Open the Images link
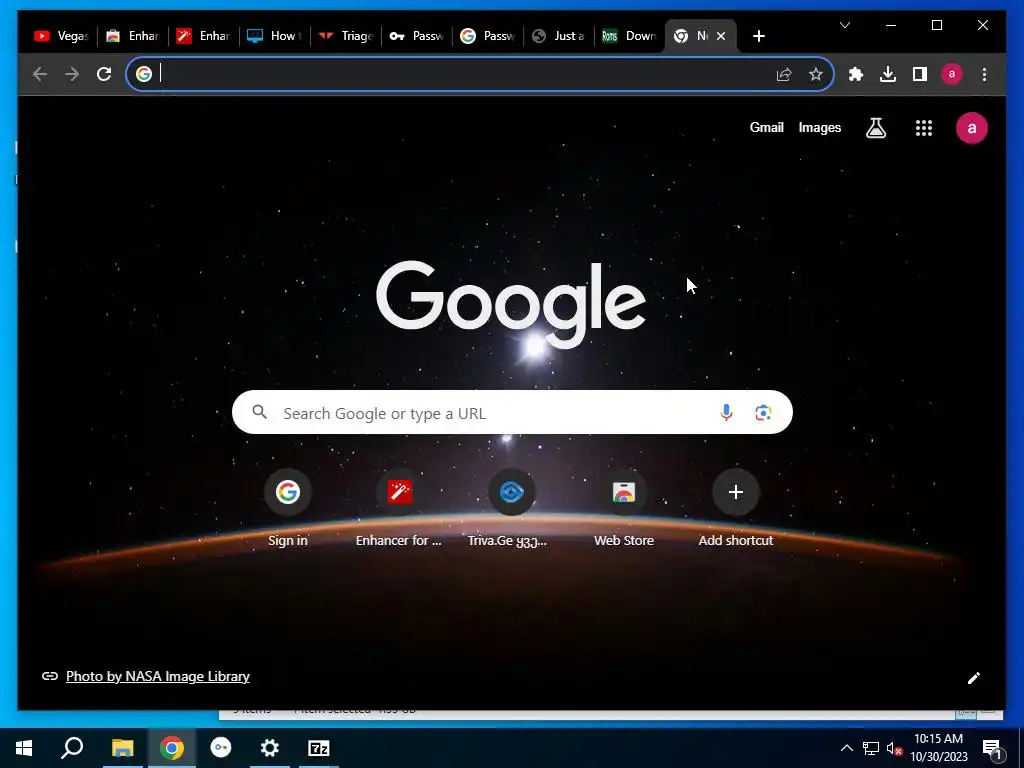The image size is (1024, 768). [820, 127]
